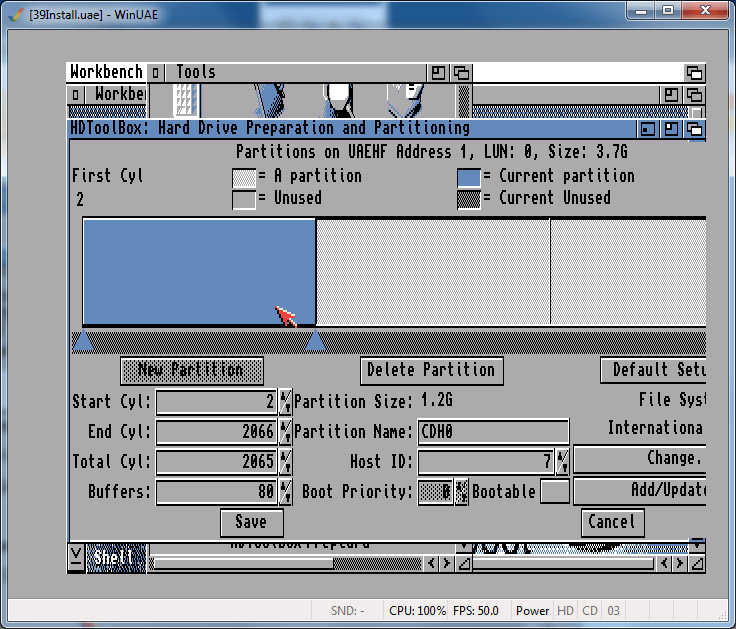The image size is (736, 629).
Task: Click the Tools window horizontal scrollbar
Action: [x=286, y=563]
